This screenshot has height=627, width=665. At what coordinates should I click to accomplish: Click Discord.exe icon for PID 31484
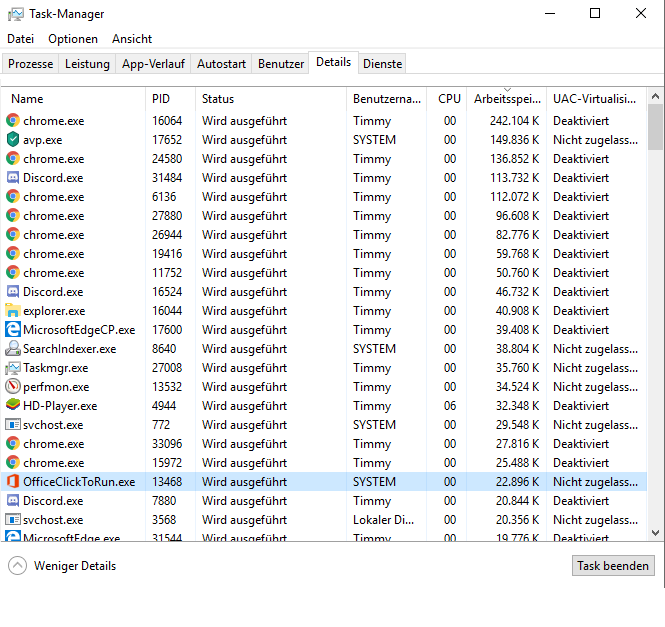tap(13, 177)
